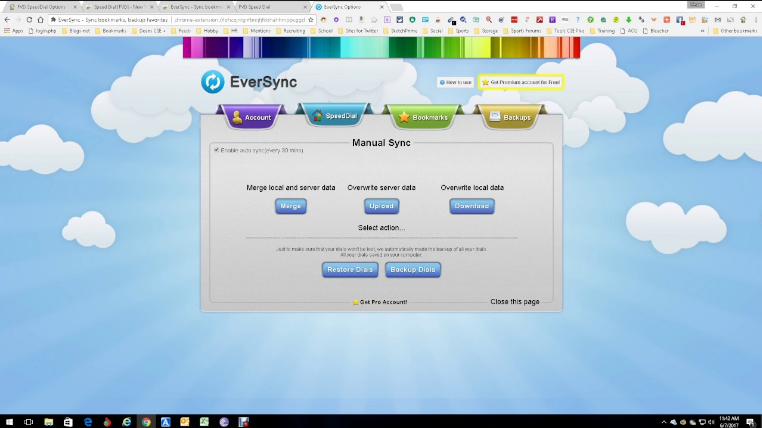Click the browser home icon

tap(40, 20)
